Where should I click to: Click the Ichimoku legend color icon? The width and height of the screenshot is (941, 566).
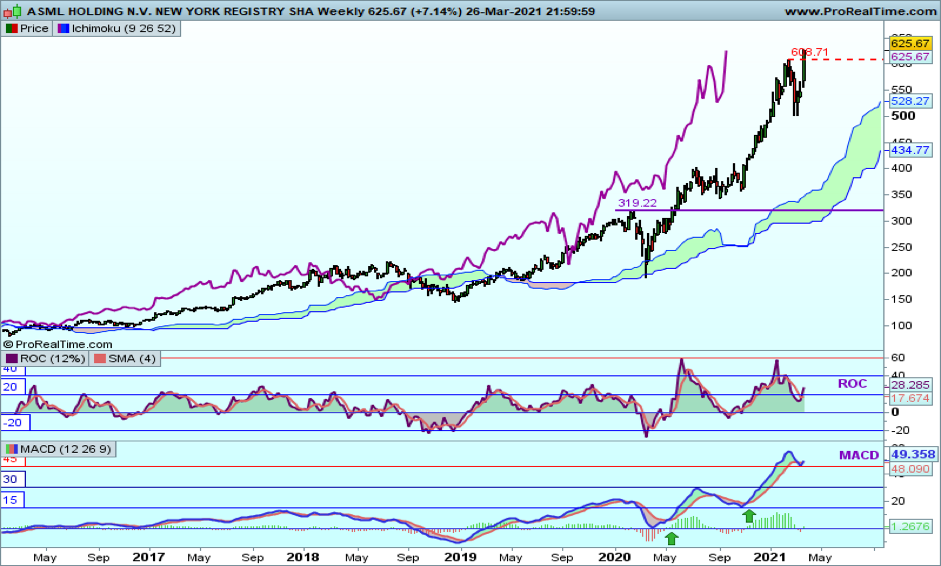(x=62, y=28)
